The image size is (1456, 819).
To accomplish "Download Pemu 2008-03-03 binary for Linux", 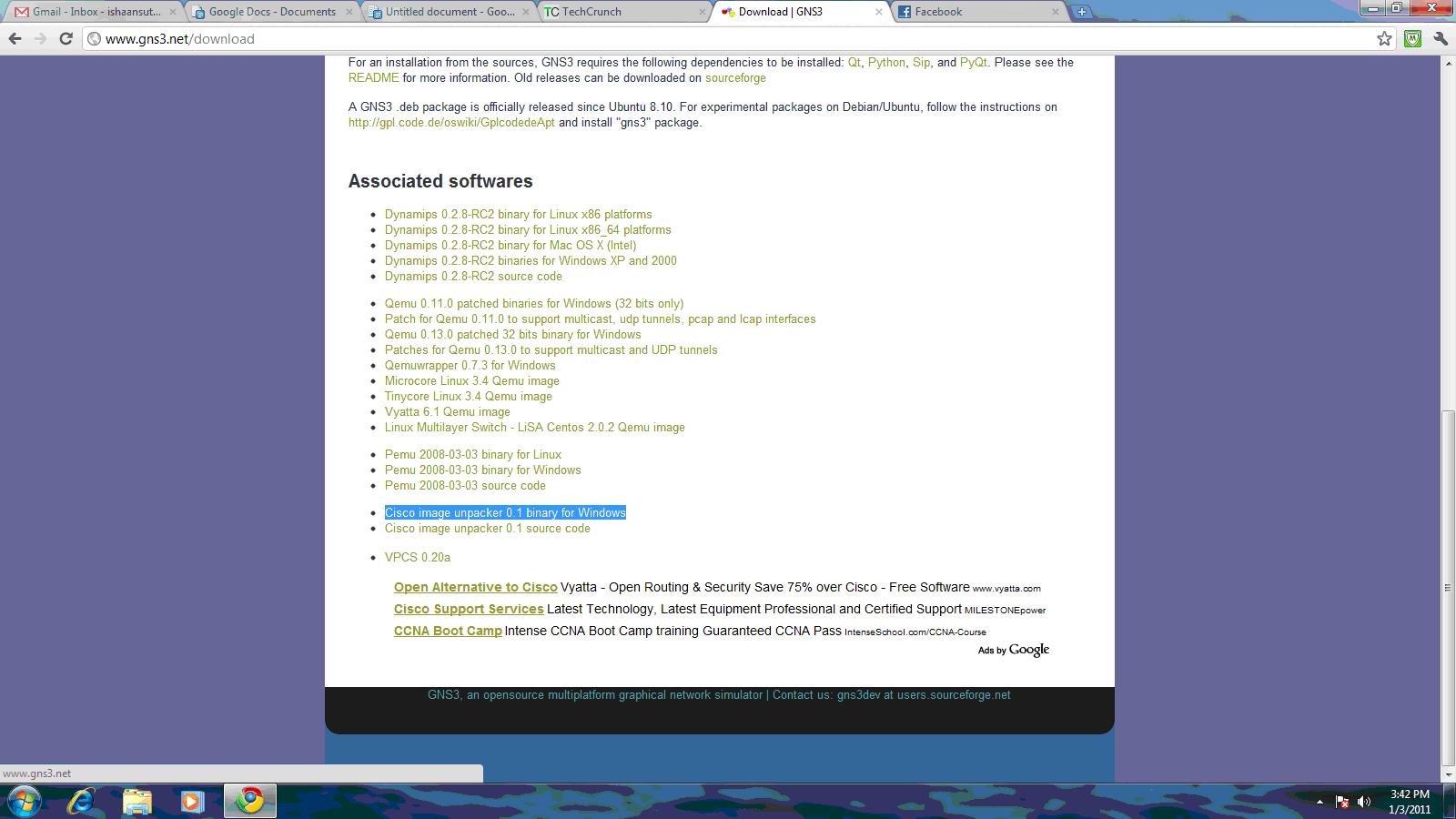I will 473,455.
